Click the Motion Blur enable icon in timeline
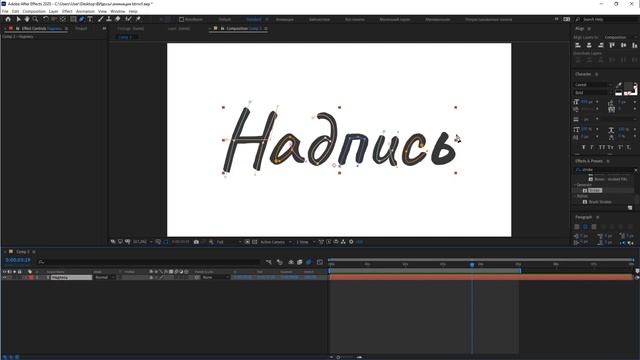Screen dimensions: 640x360 click(x=309, y=262)
